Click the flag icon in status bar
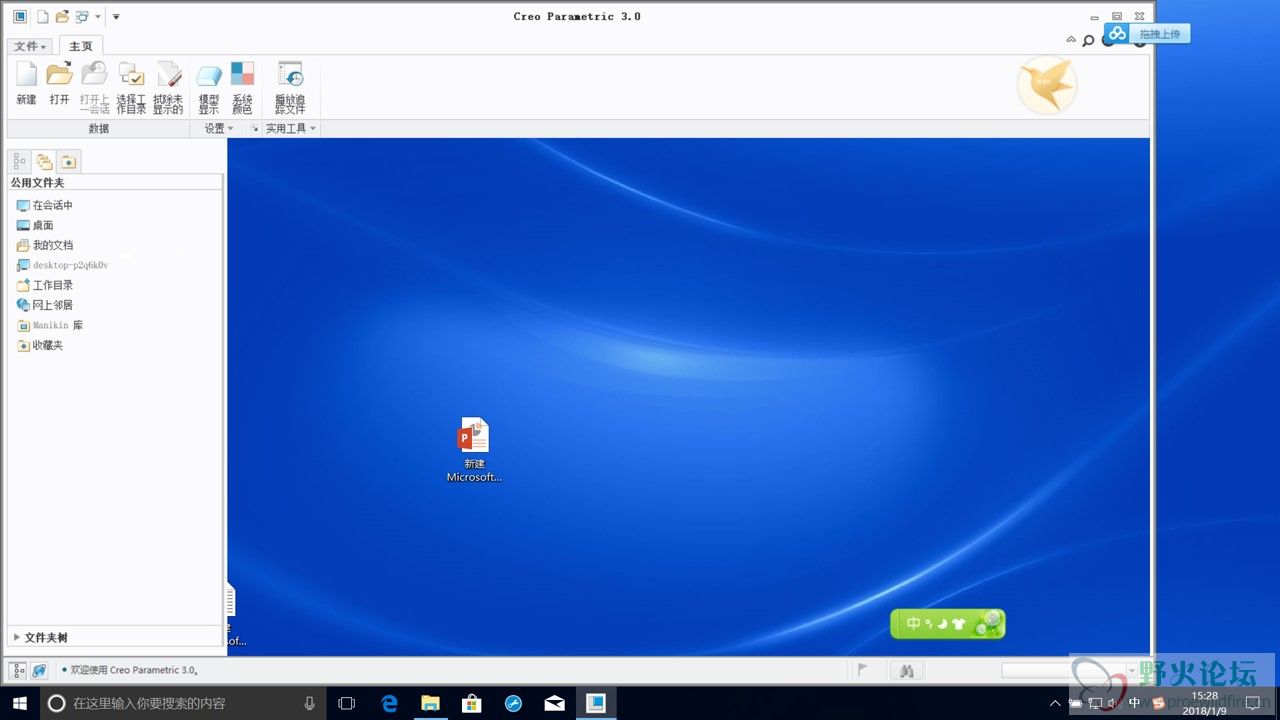 click(x=863, y=671)
